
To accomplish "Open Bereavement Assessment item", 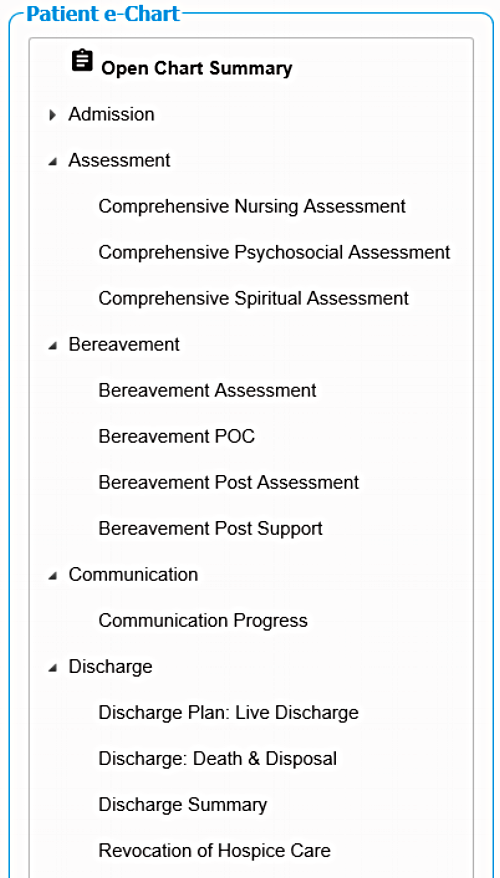I will [x=207, y=390].
